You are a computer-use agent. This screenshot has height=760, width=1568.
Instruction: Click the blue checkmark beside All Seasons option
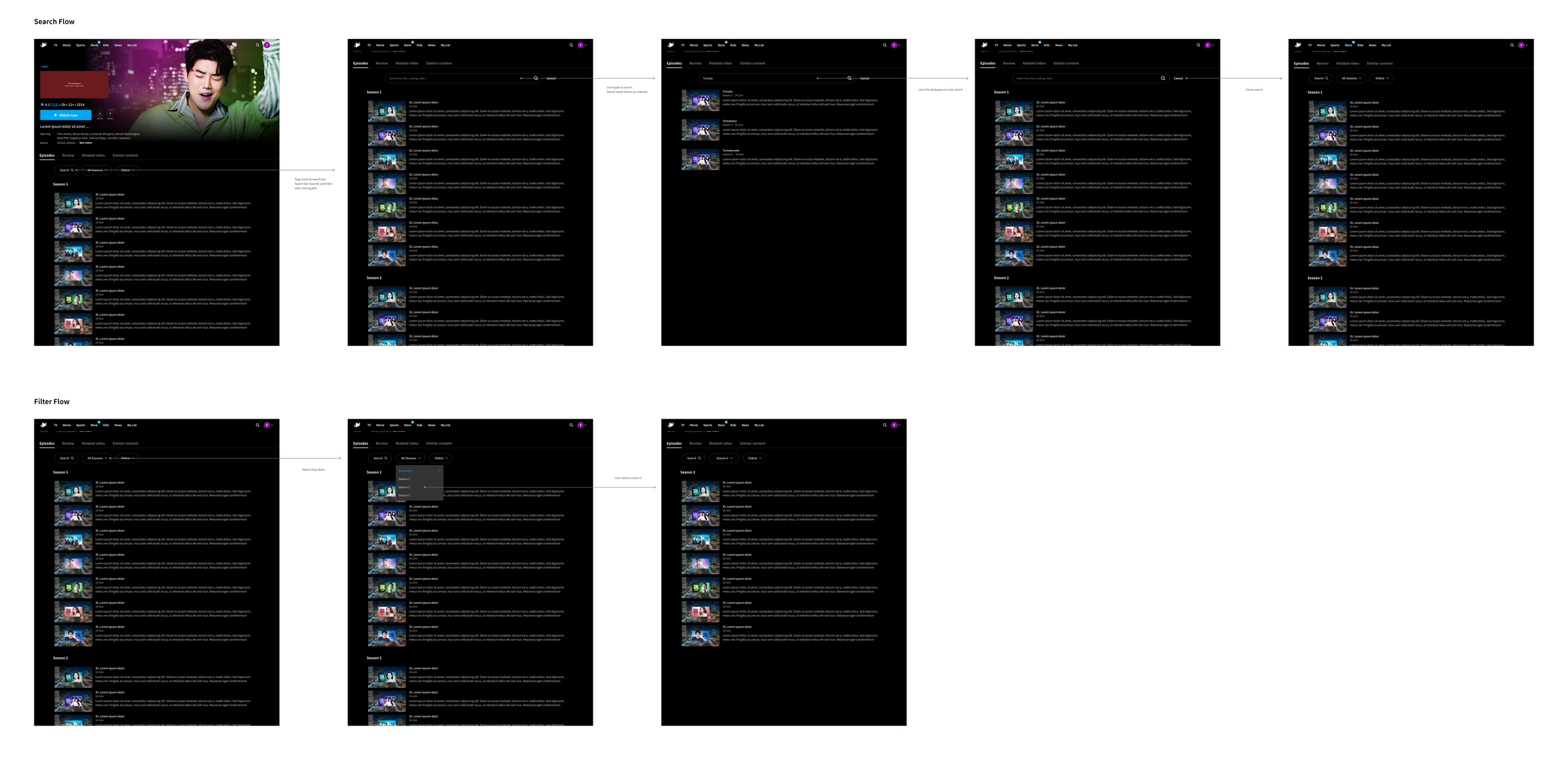click(438, 471)
